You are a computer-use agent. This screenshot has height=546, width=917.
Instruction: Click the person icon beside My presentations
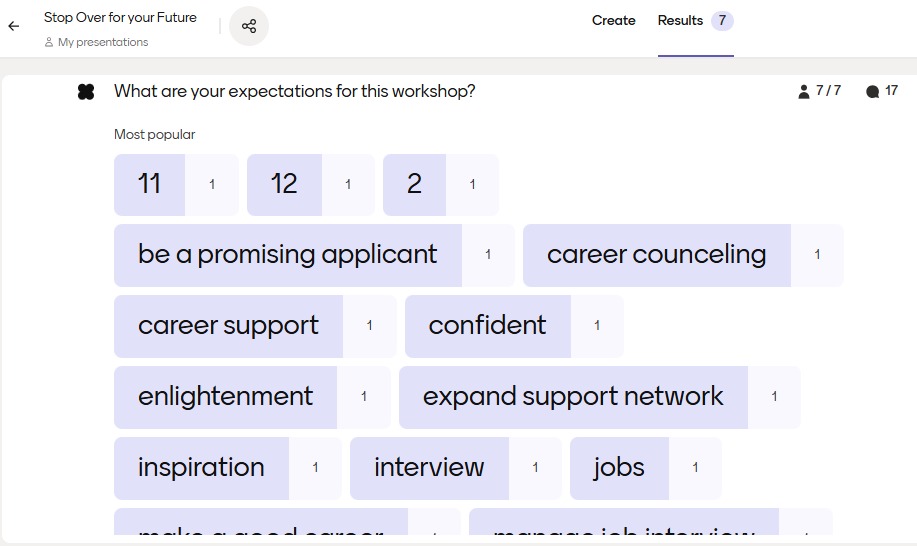[49, 43]
